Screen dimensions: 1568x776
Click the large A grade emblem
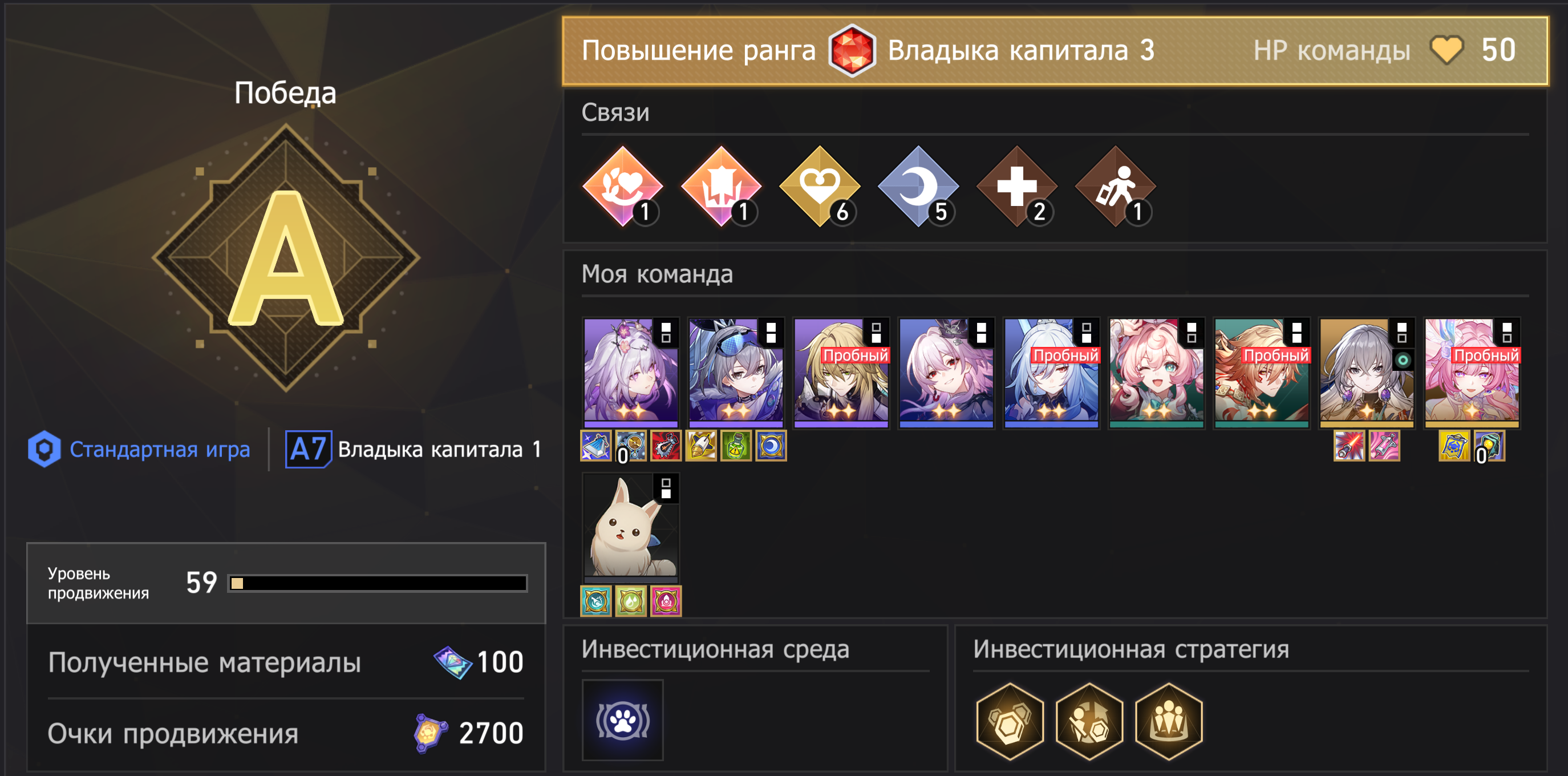[x=286, y=257]
